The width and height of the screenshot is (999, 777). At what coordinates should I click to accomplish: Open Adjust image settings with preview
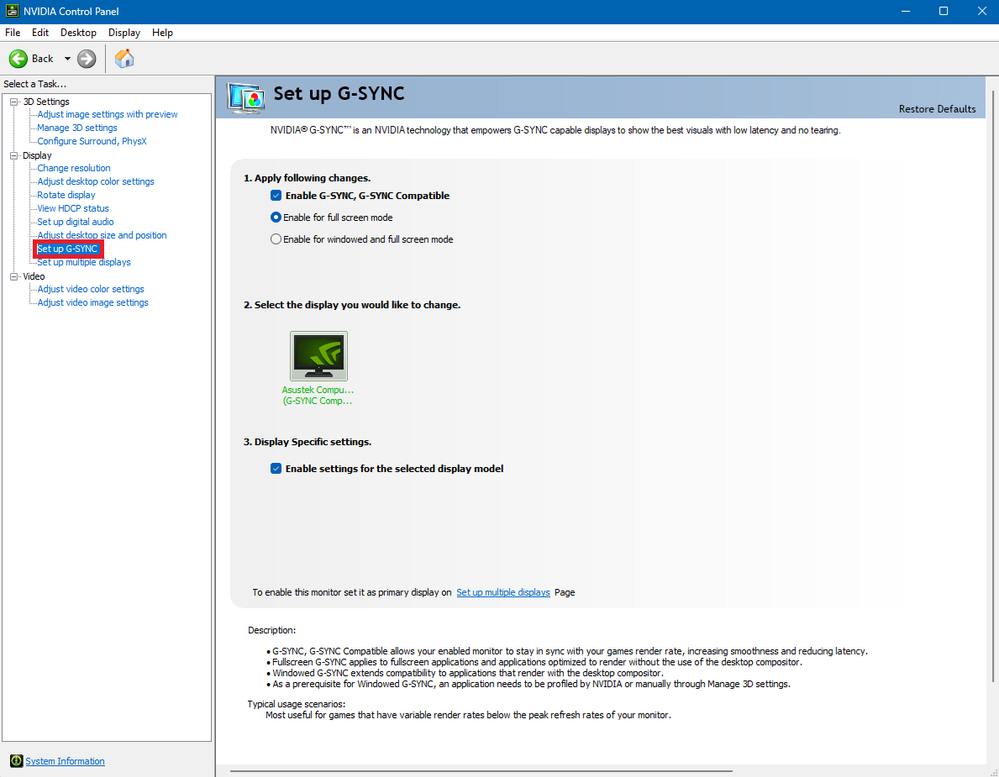click(x=107, y=115)
